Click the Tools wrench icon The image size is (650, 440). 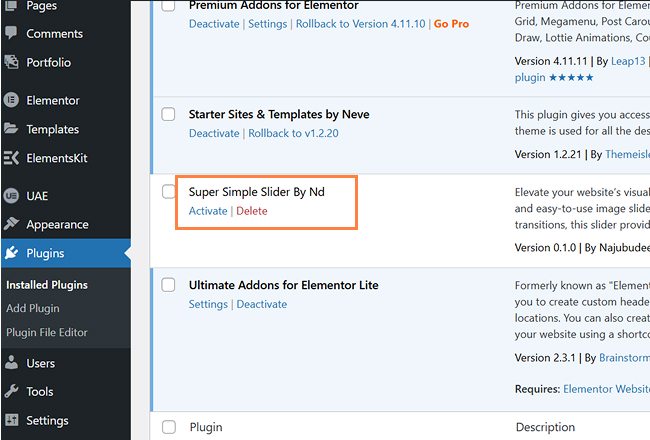coord(12,392)
